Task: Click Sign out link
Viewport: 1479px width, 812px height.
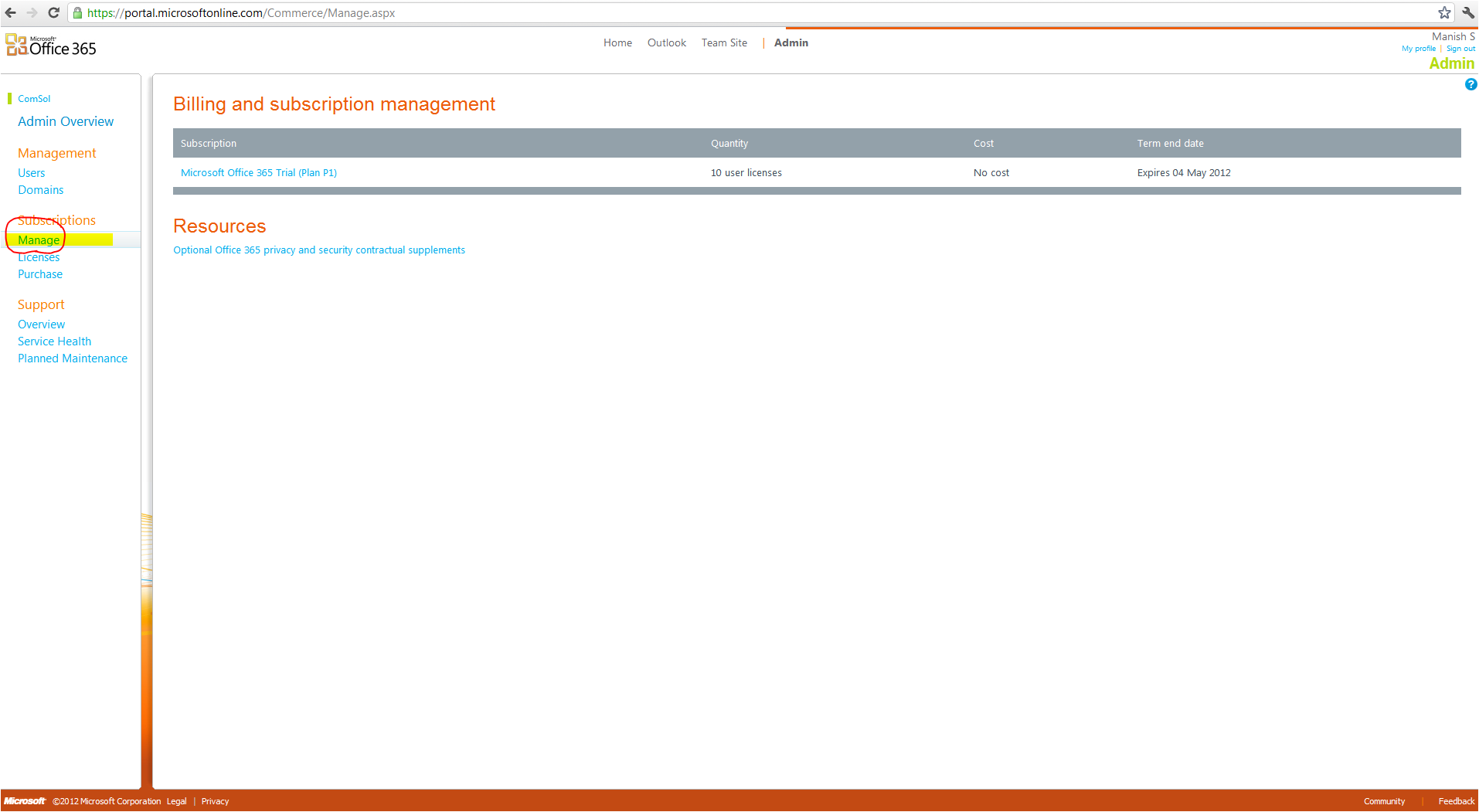Action: 1460,49
